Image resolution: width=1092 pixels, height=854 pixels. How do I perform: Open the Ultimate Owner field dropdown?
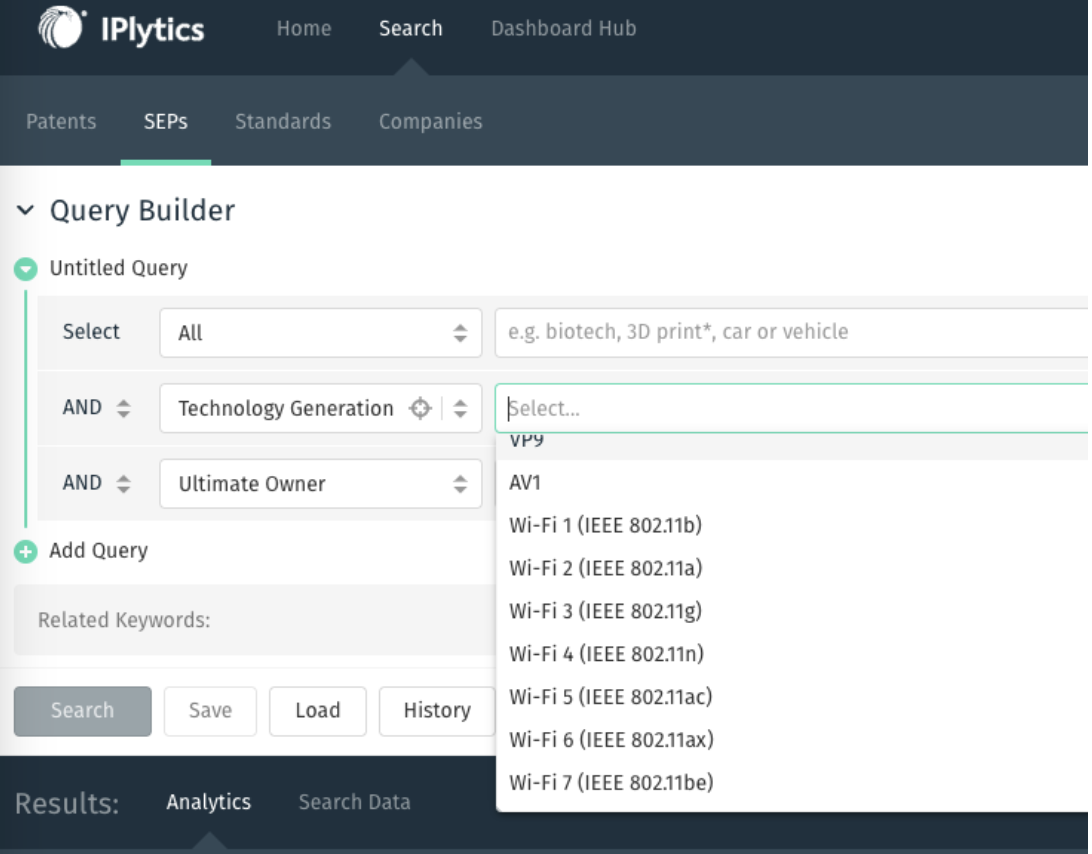pos(320,483)
